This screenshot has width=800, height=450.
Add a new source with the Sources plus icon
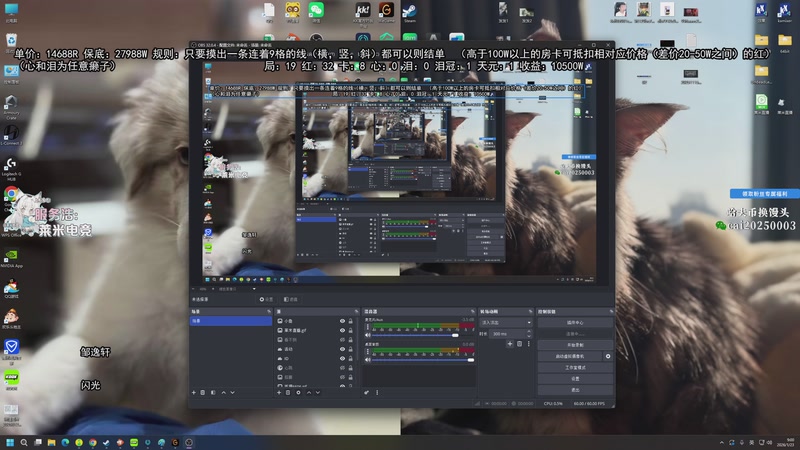click(279, 392)
